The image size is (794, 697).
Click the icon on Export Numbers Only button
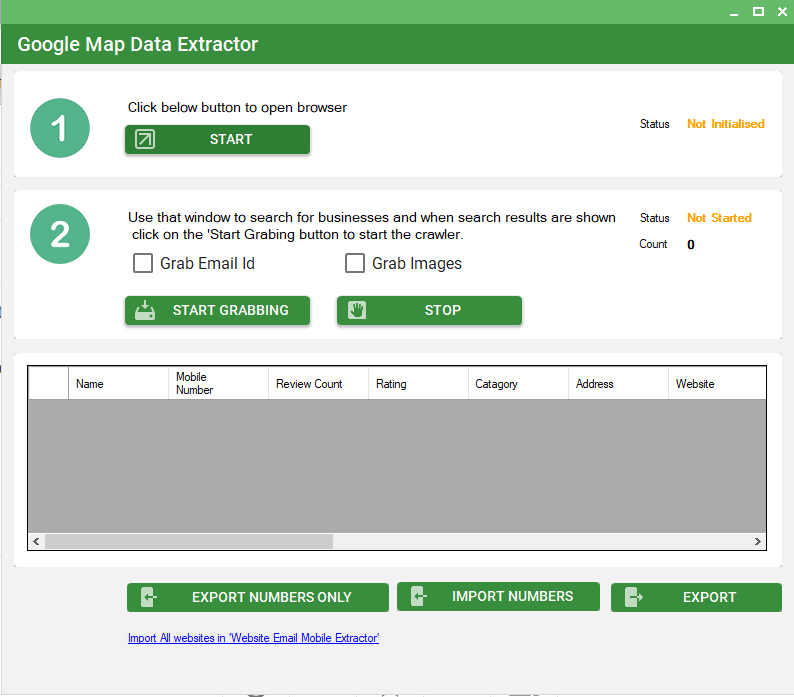[x=149, y=597]
